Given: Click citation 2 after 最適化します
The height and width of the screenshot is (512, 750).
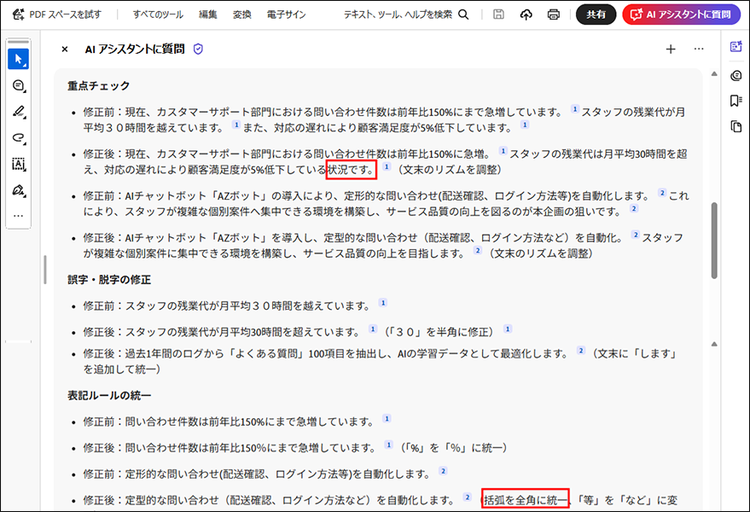Looking at the screenshot, I should coord(581,350).
